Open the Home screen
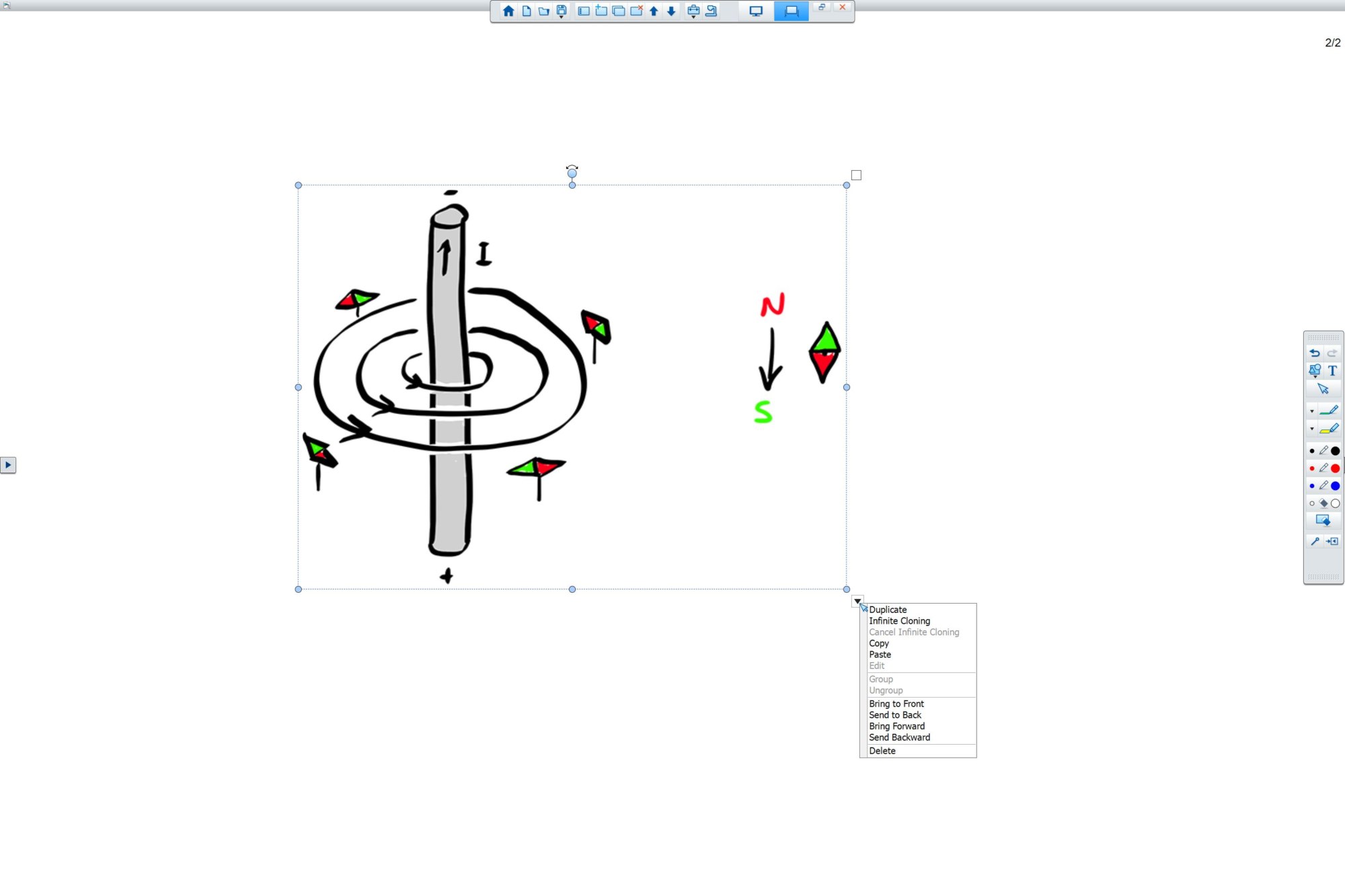This screenshot has width=1345, height=896. tap(509, 11)
